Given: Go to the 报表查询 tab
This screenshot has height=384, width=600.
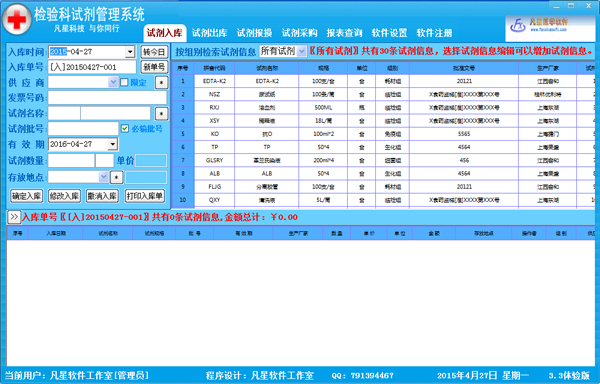Looking at the screenshot, I should click(344, 33).
